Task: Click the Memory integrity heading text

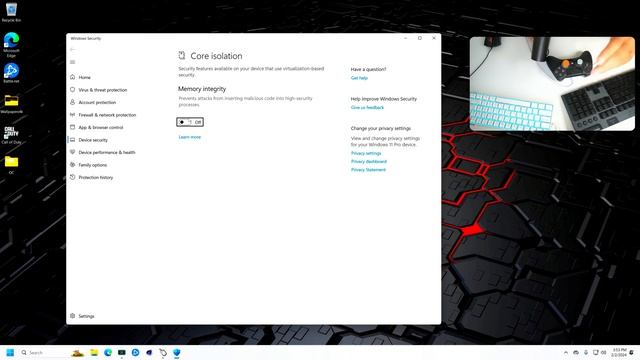Action: [x=202, y=89]
